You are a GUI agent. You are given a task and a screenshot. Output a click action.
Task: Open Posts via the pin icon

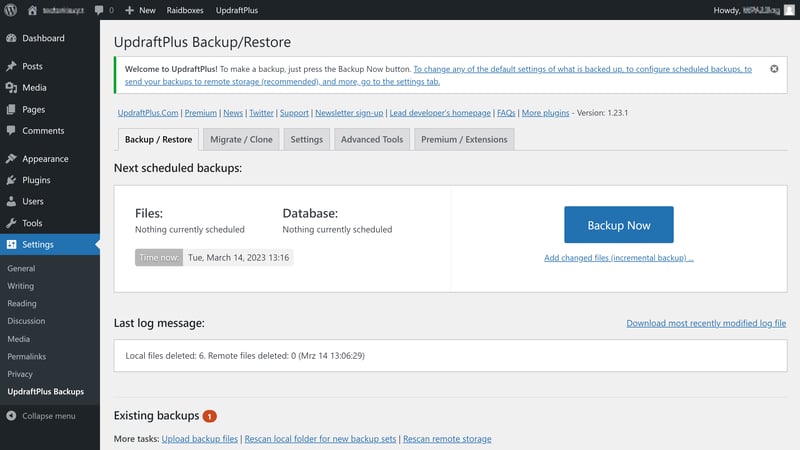tap(11, 66)
